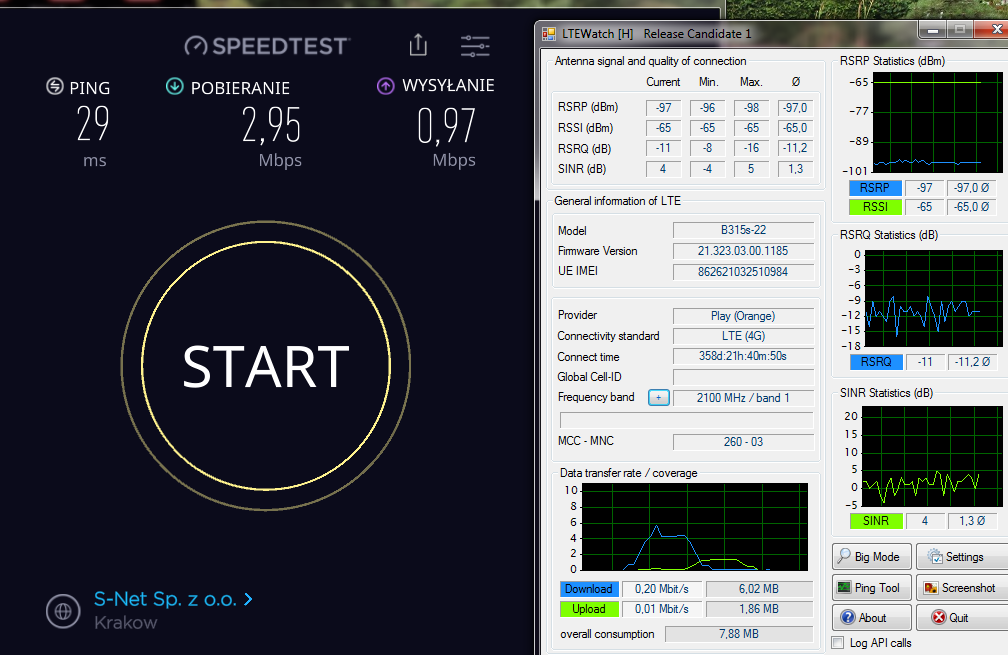Click the globe icon next to S-Net server
This screenshot has width=1008, height=655.
[63, 611]
